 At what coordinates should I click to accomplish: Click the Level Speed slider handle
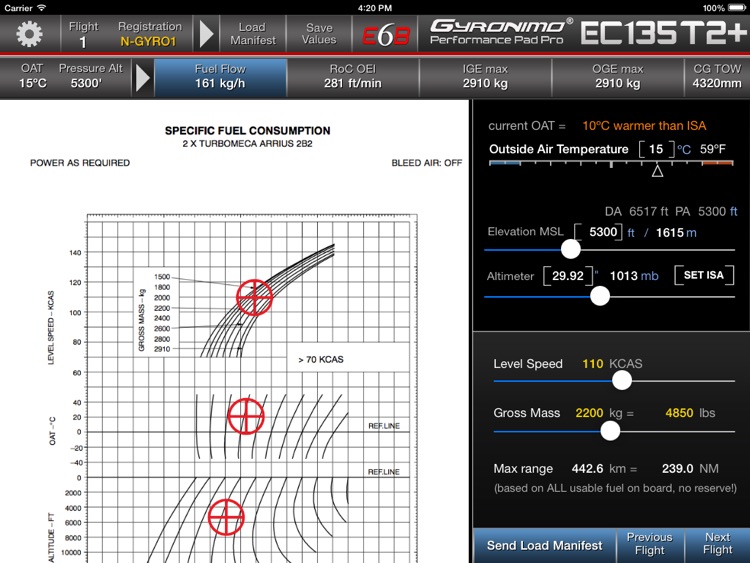(622, 380)
